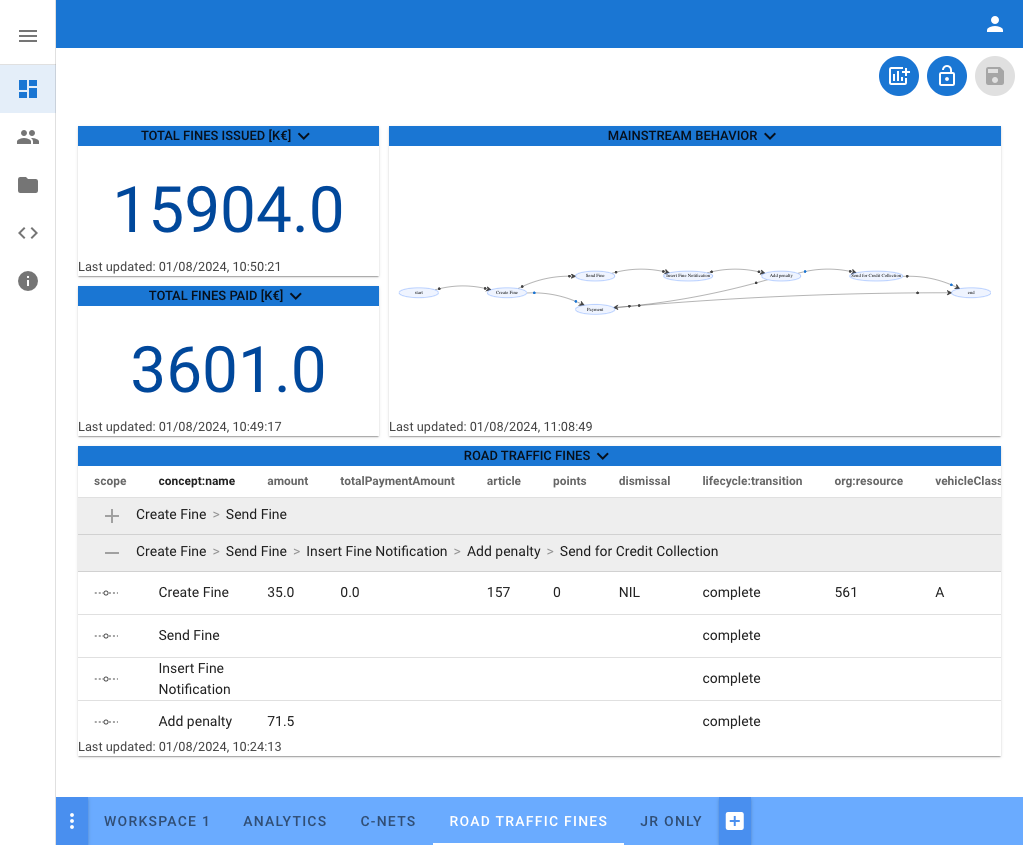The image size is (1023, 845).
Task: Open the info icon in sidebar
Action: 28,281
